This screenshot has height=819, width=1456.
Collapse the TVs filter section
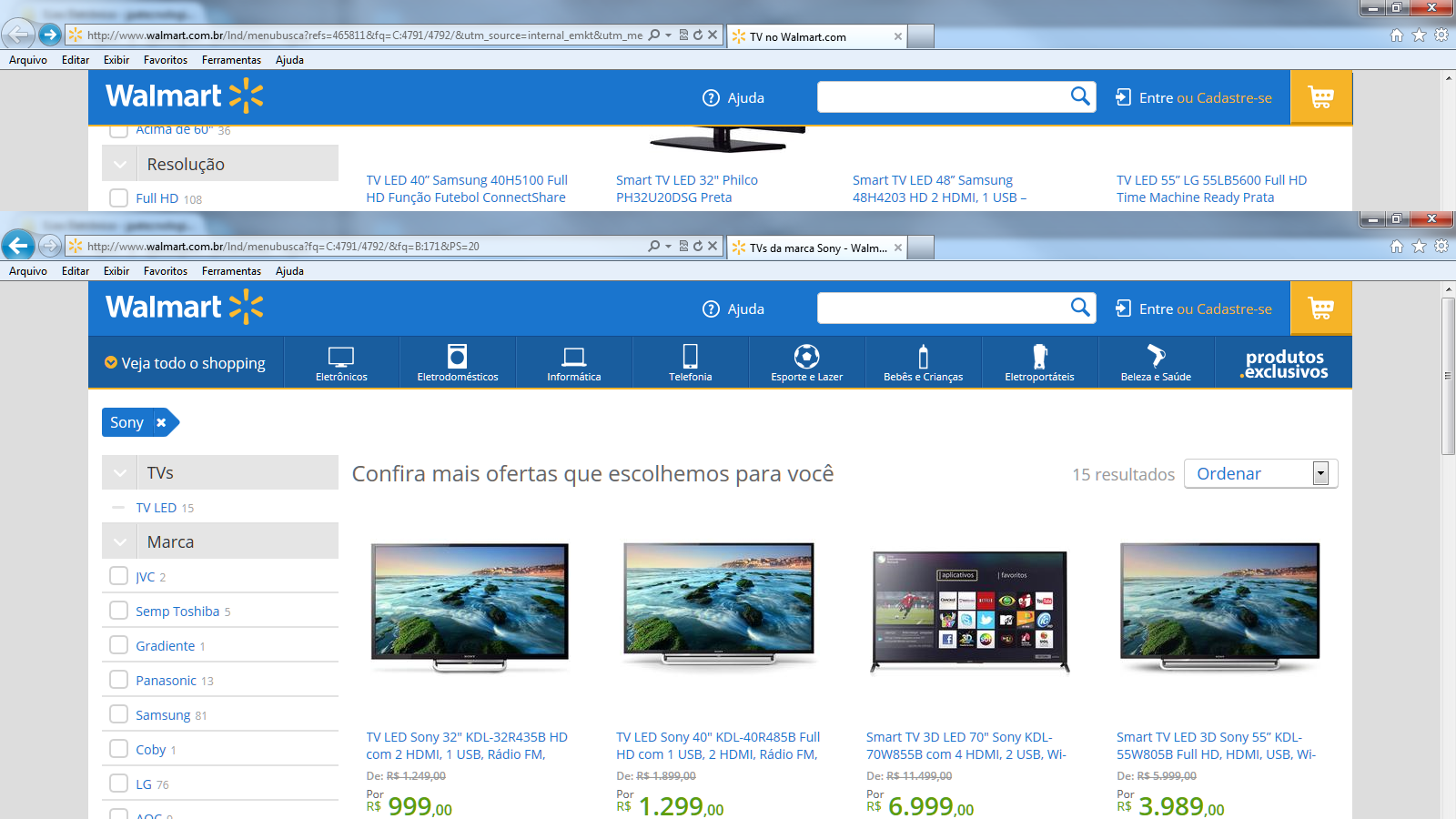click(119, 473)
